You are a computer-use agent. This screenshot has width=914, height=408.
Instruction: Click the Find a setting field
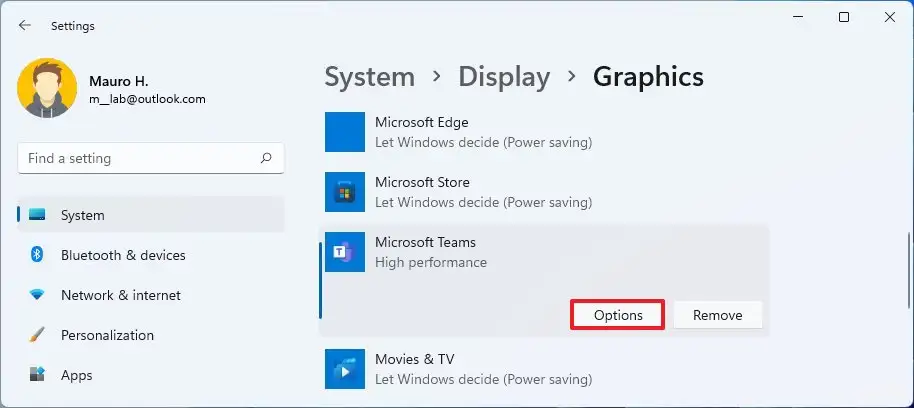pyautogui.click(x=151, y=158)
